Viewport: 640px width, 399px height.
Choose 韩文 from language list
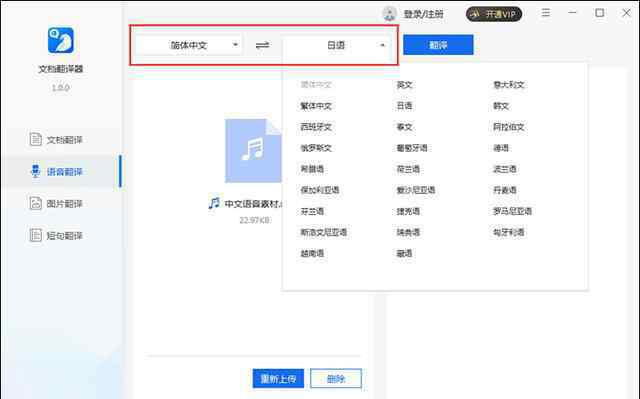[501, 106]
